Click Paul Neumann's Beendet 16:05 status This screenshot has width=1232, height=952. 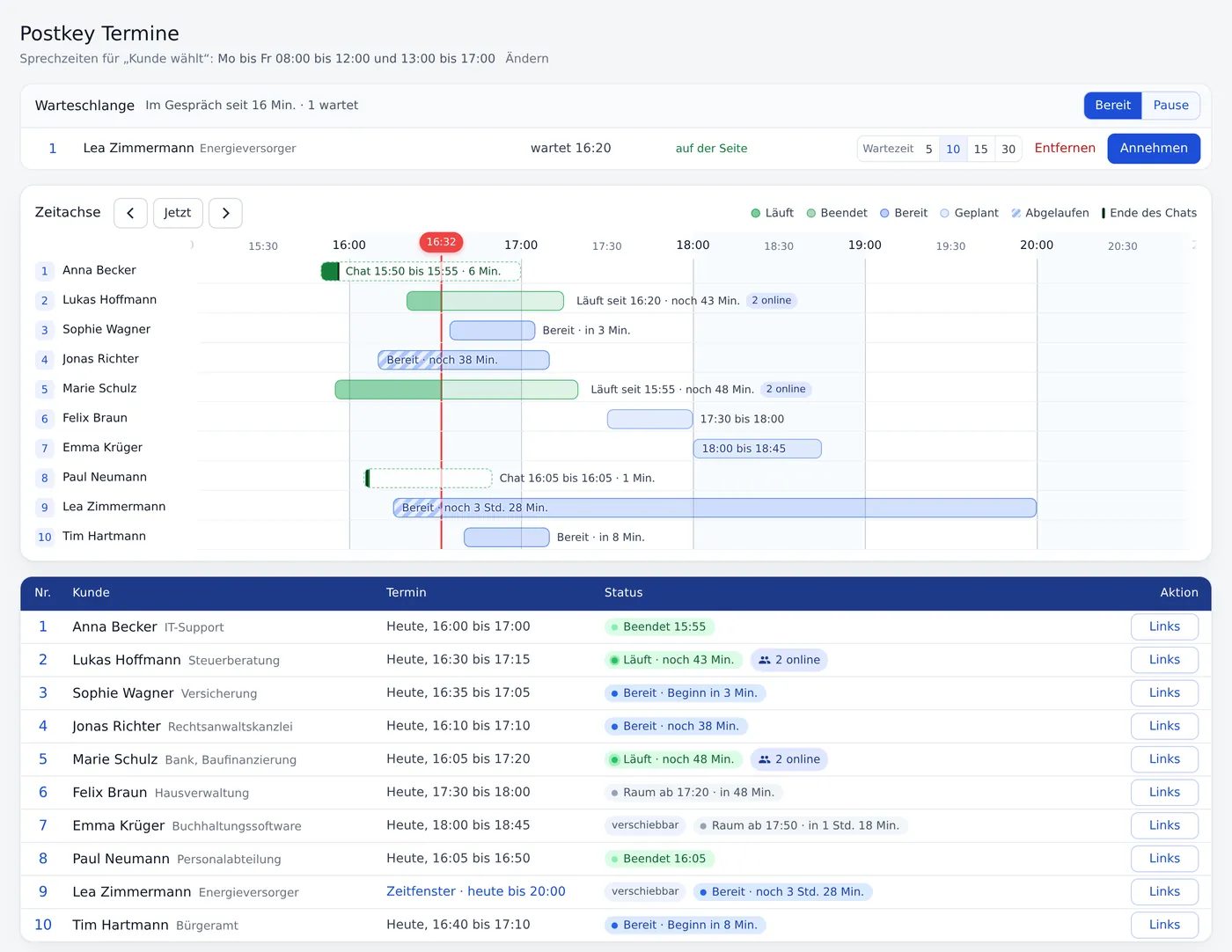click(659, 859)
